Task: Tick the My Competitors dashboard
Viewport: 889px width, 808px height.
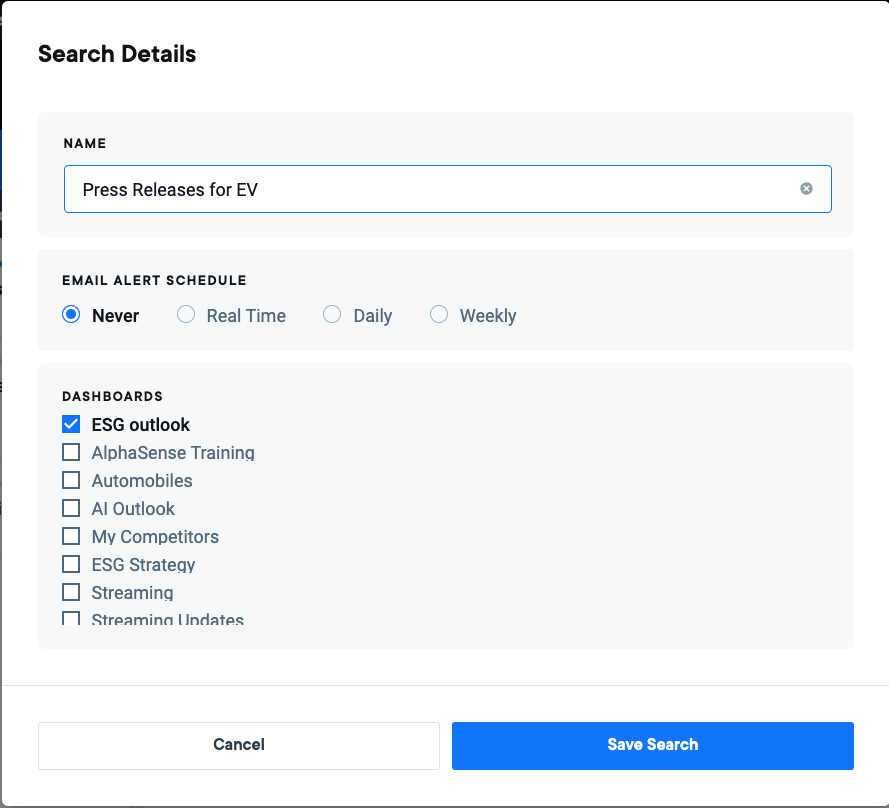Action: pos(71,536)
